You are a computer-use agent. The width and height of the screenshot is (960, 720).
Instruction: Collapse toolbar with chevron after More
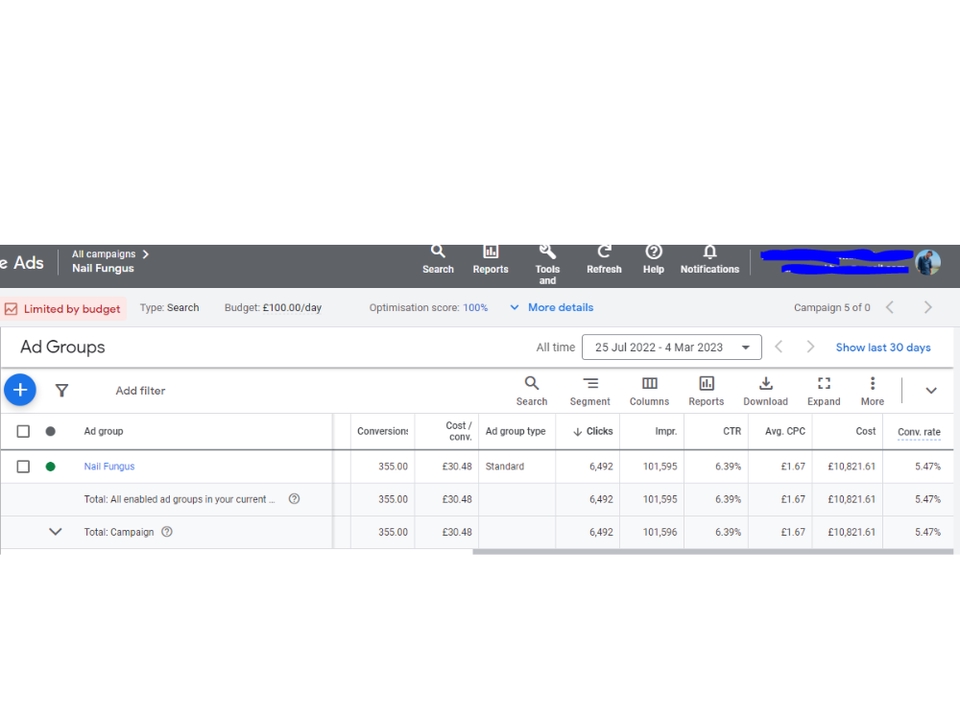tap(931, 391)
